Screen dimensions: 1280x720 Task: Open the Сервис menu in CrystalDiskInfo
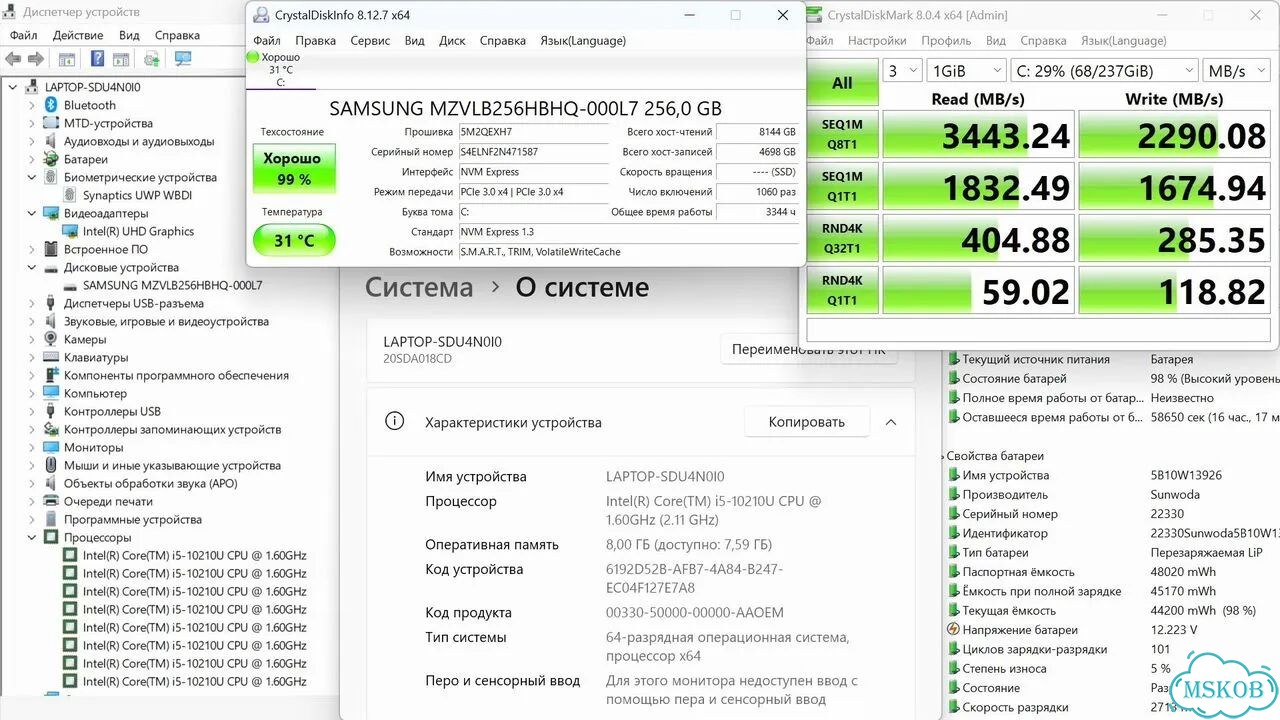[370, 41]
